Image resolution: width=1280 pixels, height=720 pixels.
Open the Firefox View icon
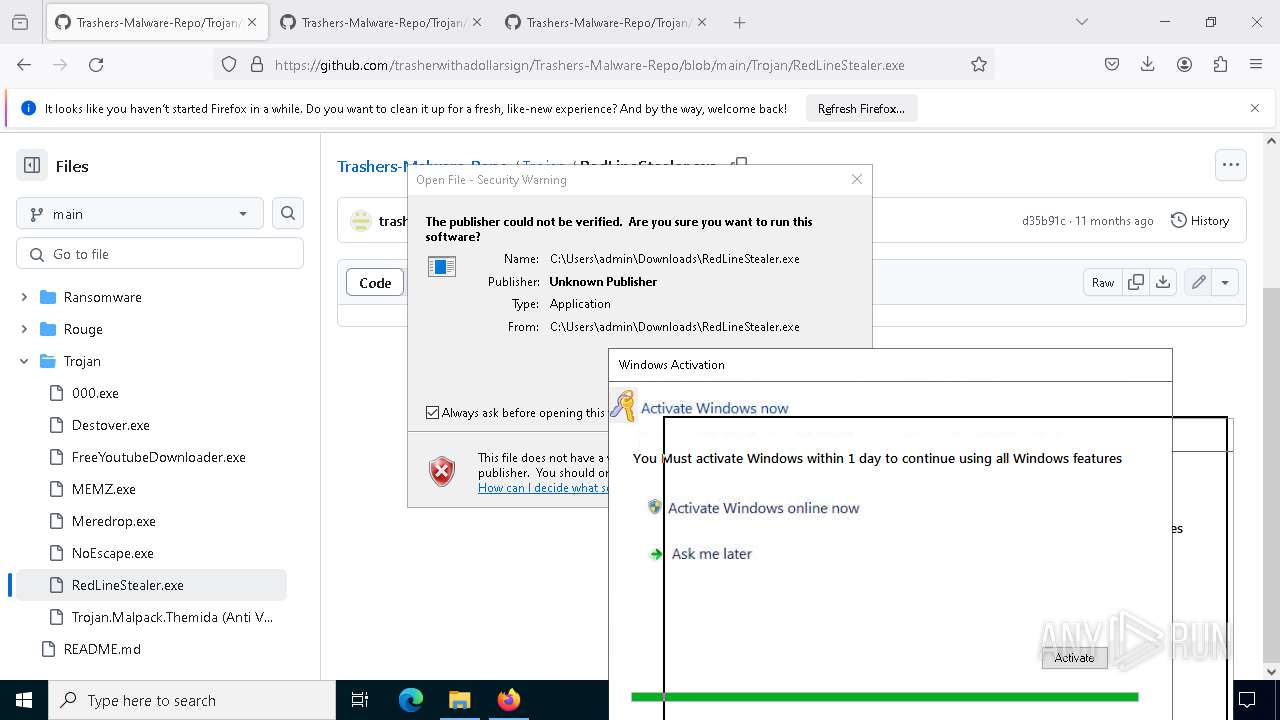pyautogui.click(x=20, y=22)
